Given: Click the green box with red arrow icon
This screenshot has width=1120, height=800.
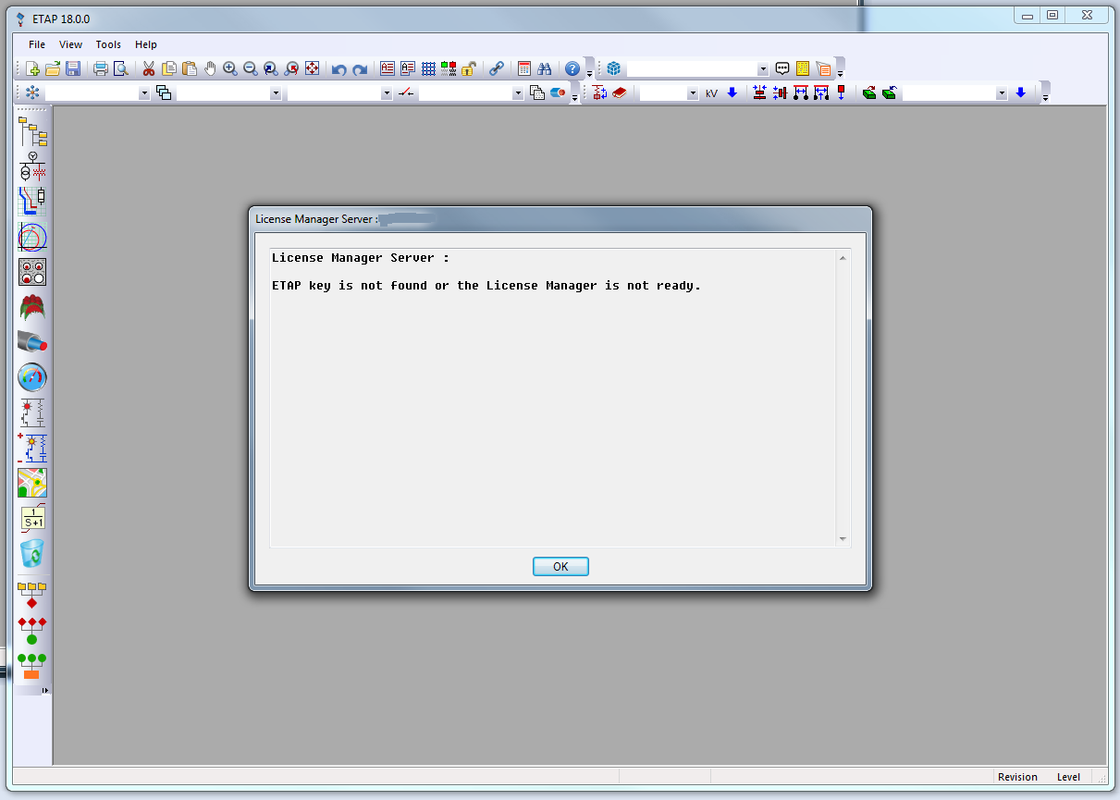Looking at the screenshot, I should [x=869, y=93].
